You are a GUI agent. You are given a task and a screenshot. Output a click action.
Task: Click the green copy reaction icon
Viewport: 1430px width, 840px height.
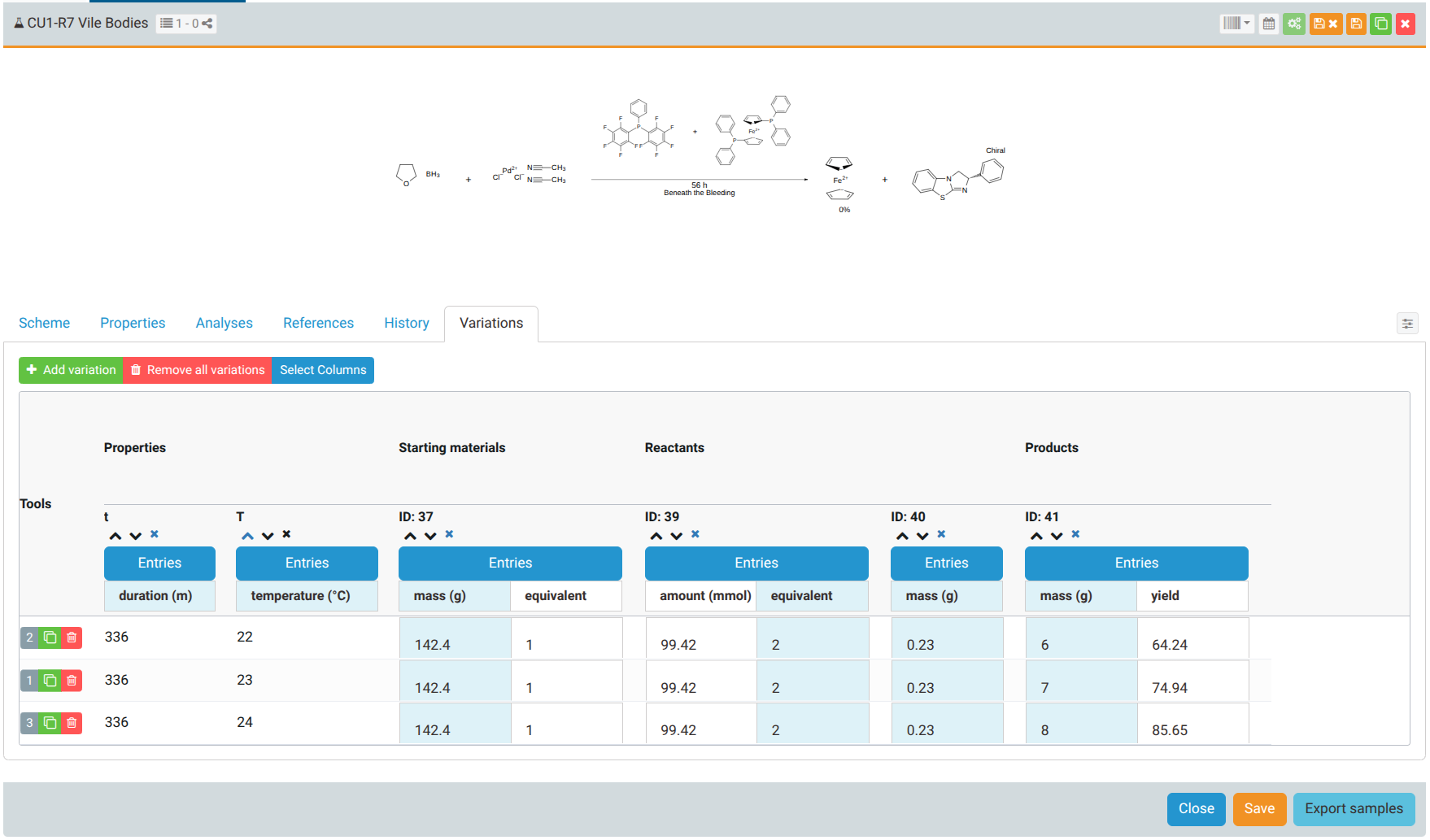coord(1380,24)
